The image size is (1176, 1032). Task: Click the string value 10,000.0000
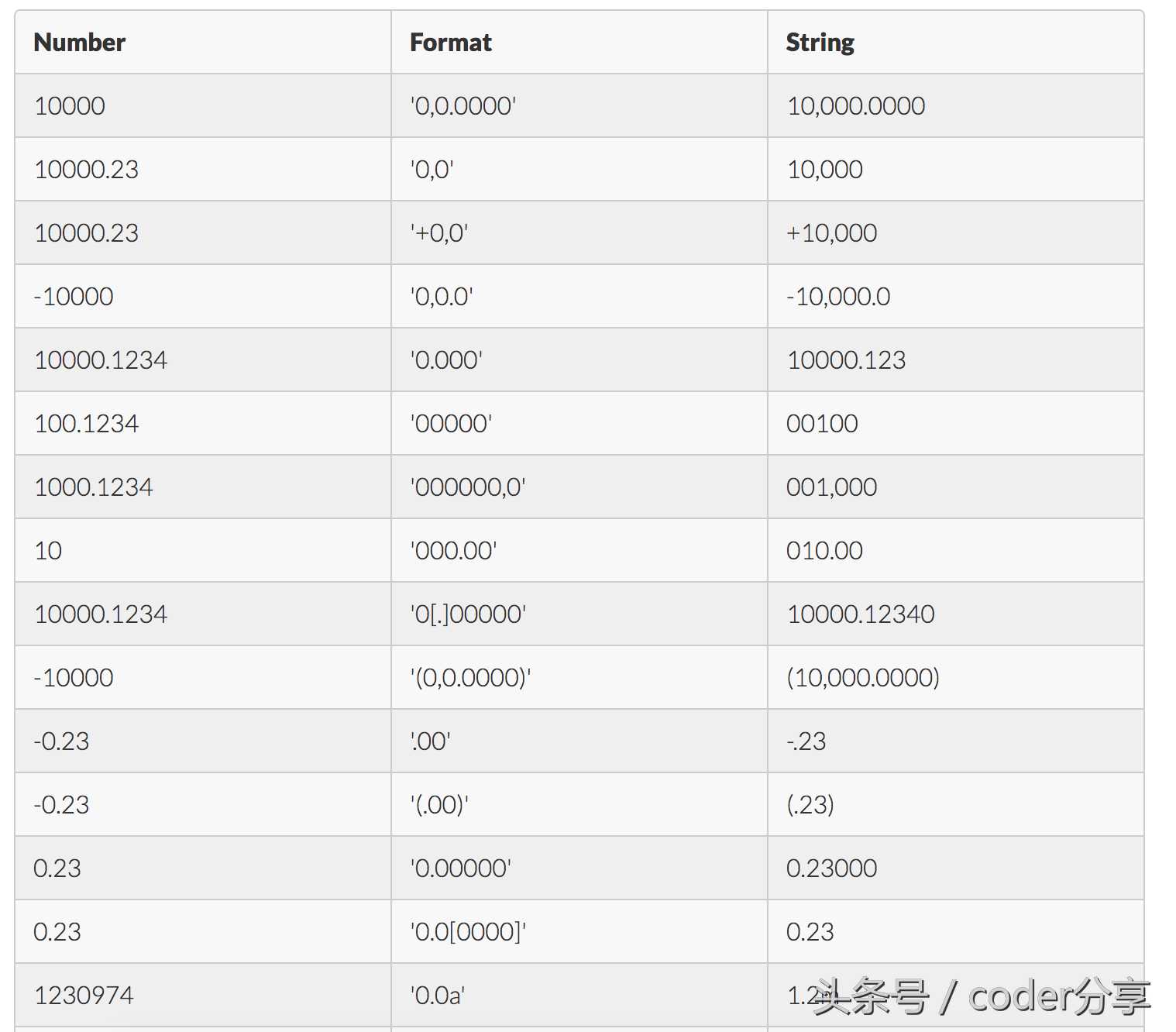point(856,106)
